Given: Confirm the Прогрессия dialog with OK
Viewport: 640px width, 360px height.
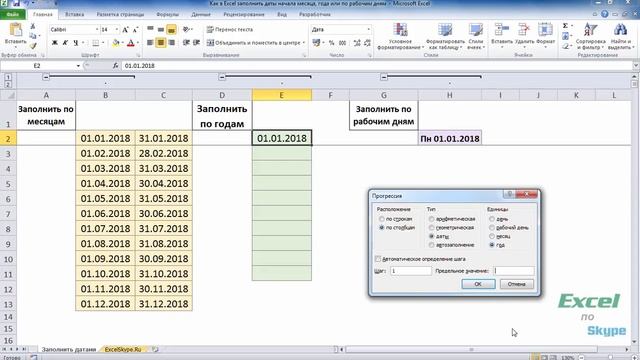Looking at the screenshot, I should (478, 284).
